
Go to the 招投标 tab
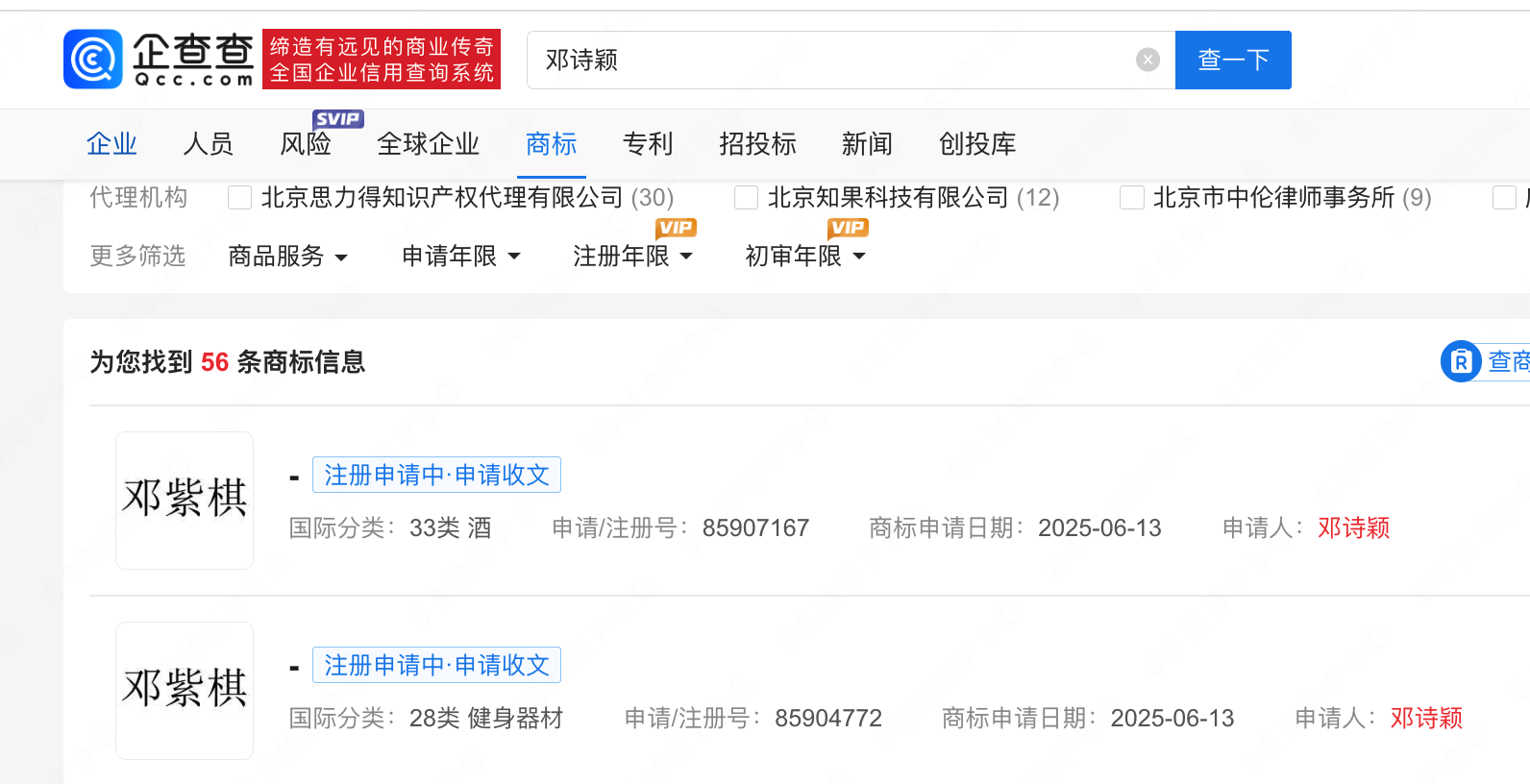758,144
